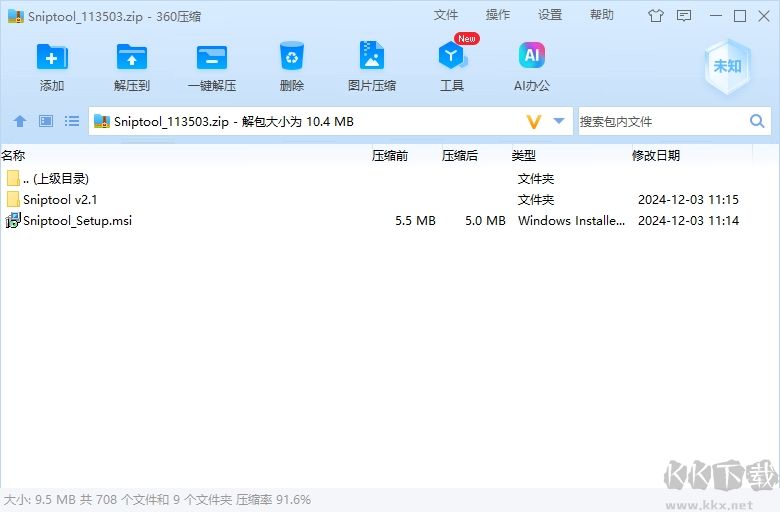
Task: Click the zip archive icon in address bar
Action: coord(101,121)
